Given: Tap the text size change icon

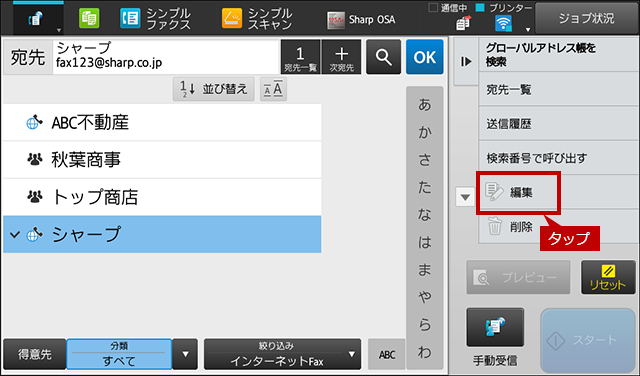Looking at the screenshot, I should (273, 89).
